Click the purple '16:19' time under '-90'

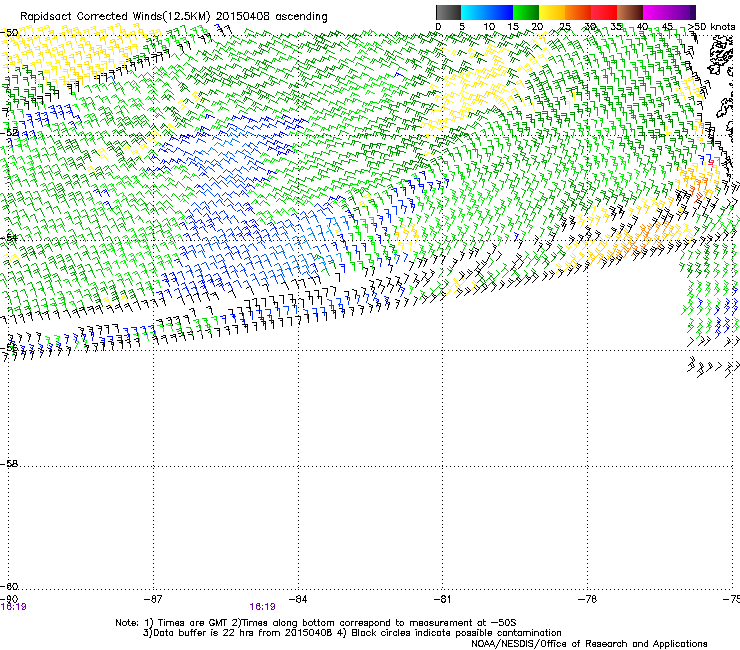pyautogui.click(x=14, y=607)
